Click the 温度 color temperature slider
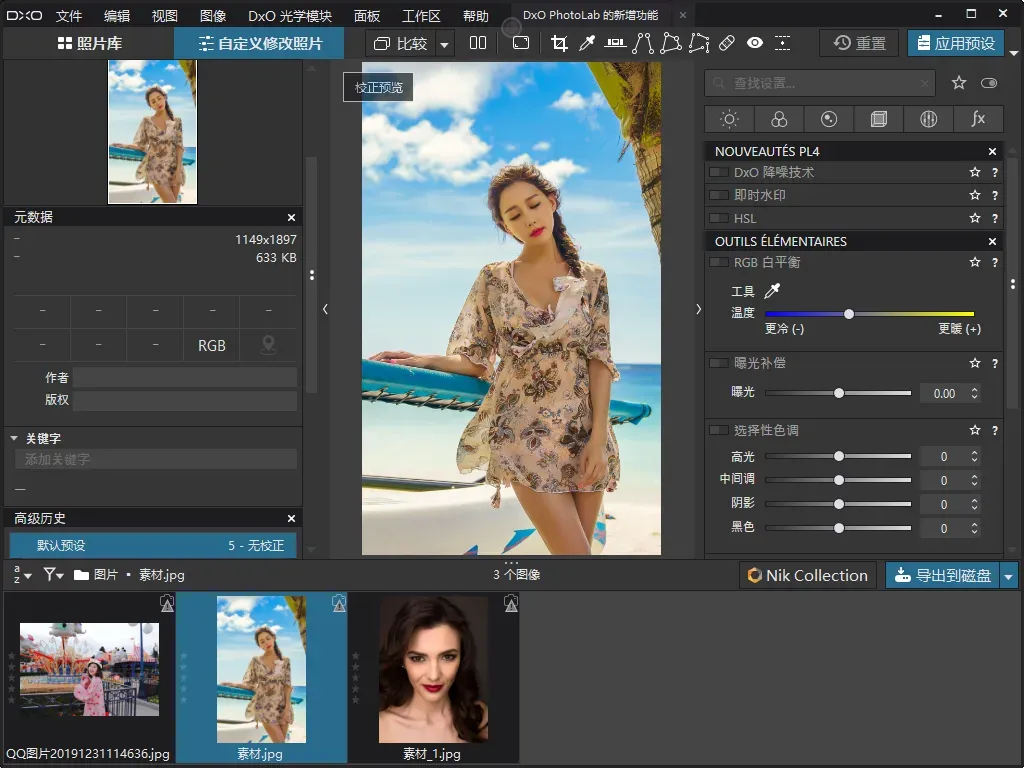The image size is (1024, 768). tap(869, 314)
